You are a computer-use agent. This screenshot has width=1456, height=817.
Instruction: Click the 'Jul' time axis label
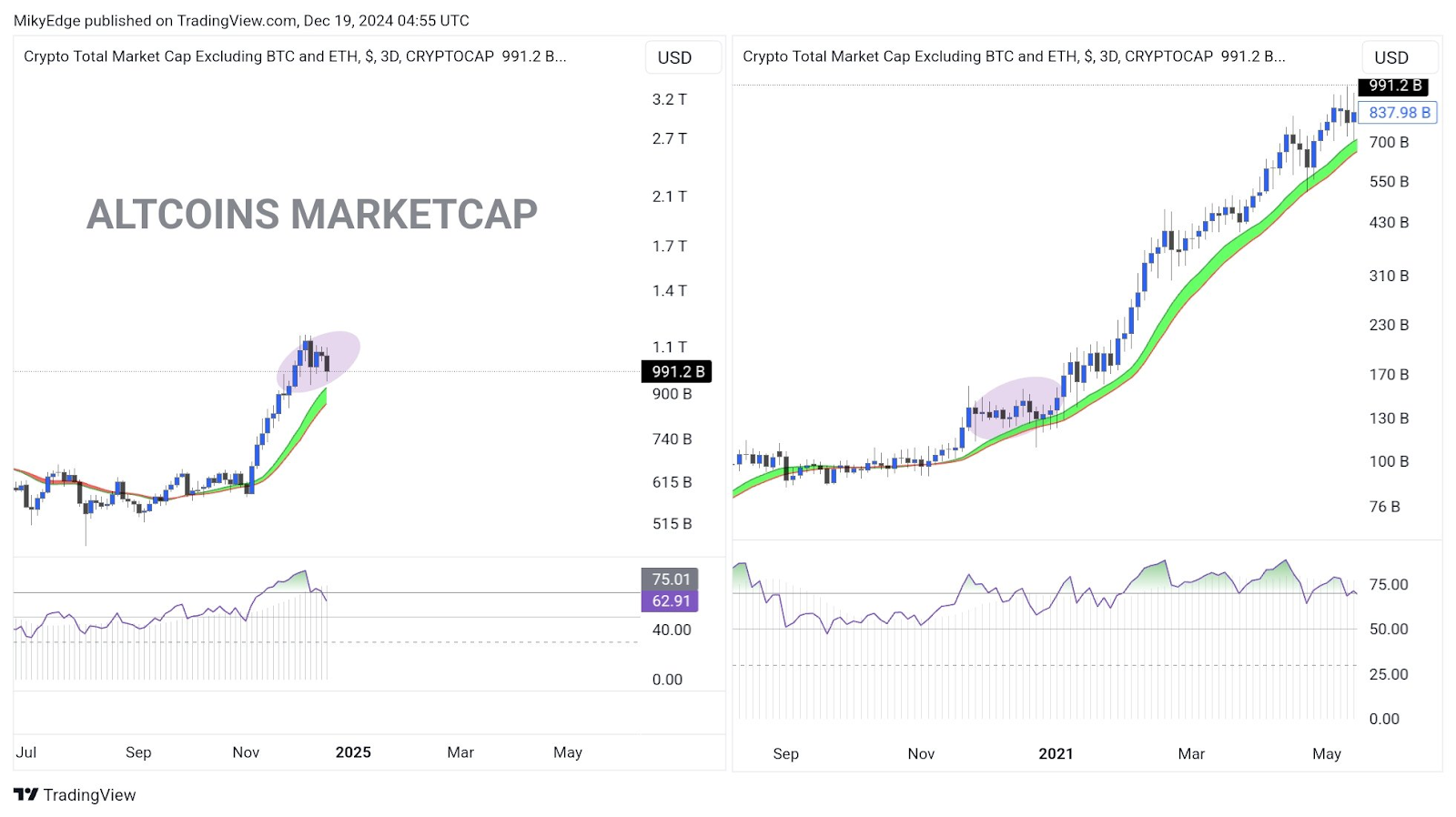(x=26, y=752)
